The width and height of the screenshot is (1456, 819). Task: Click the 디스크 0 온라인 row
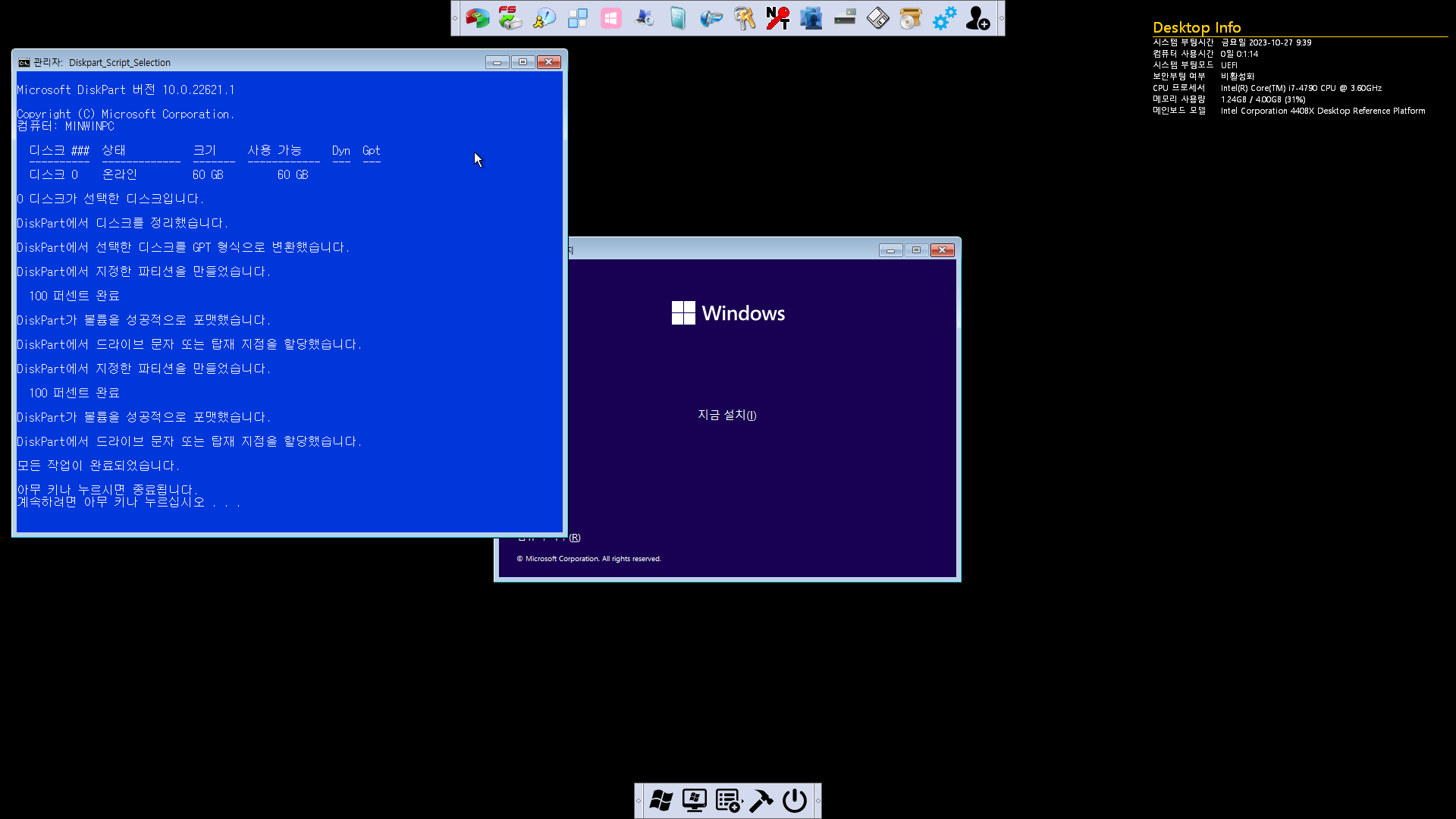coord(168,174)
